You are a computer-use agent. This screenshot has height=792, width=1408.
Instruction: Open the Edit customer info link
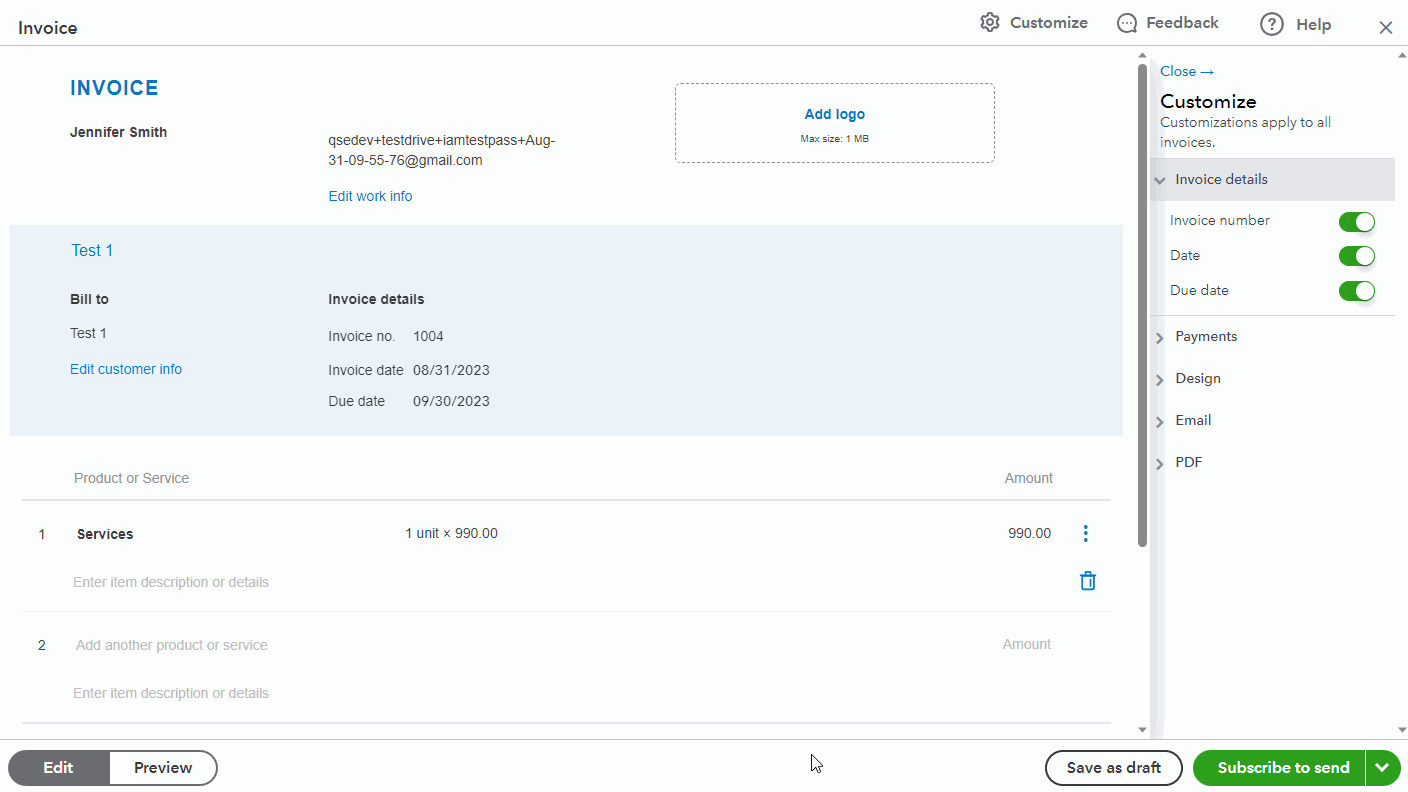(x=126, y=369)
